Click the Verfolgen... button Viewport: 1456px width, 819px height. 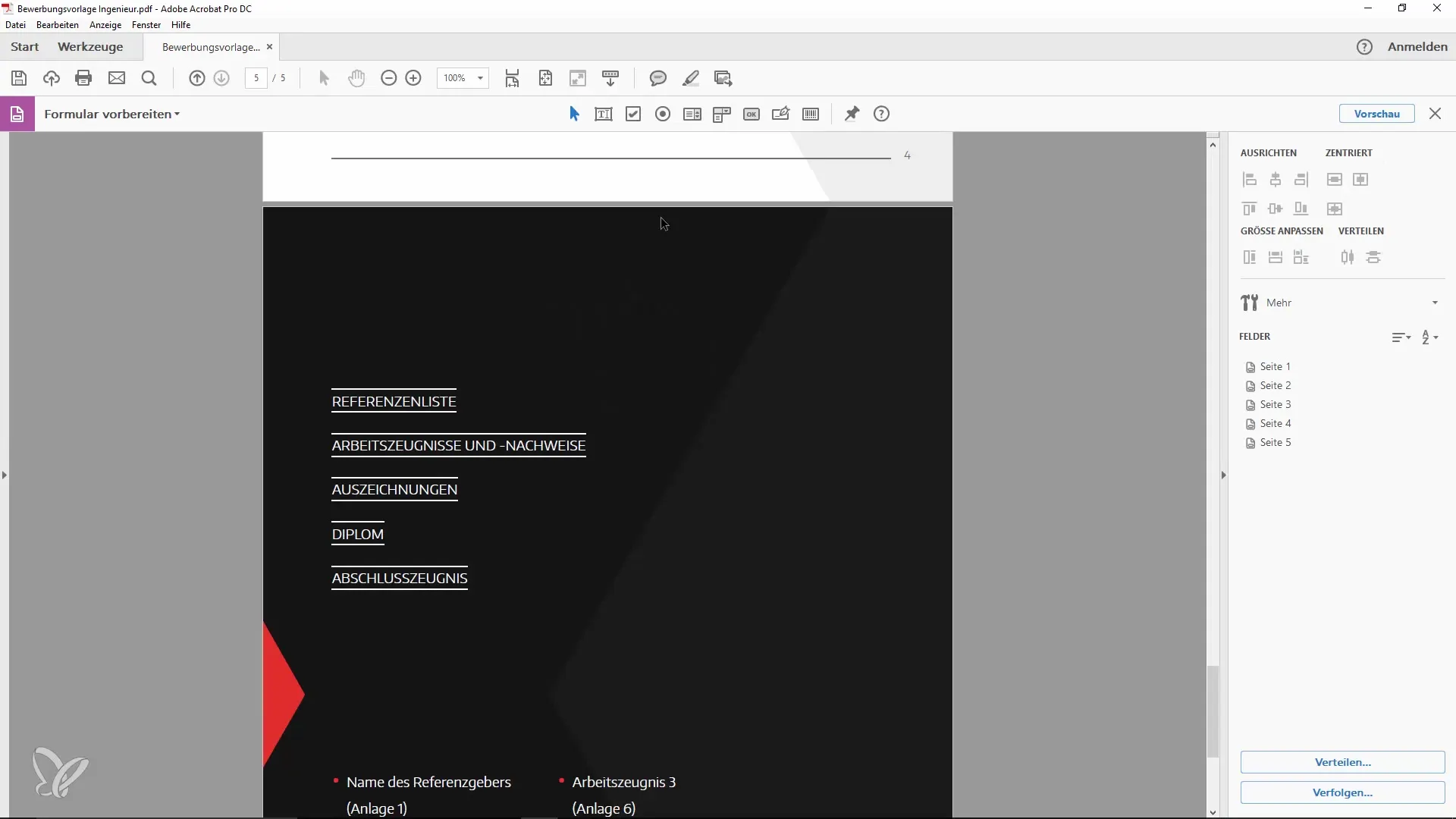[x=1342, y=792]
